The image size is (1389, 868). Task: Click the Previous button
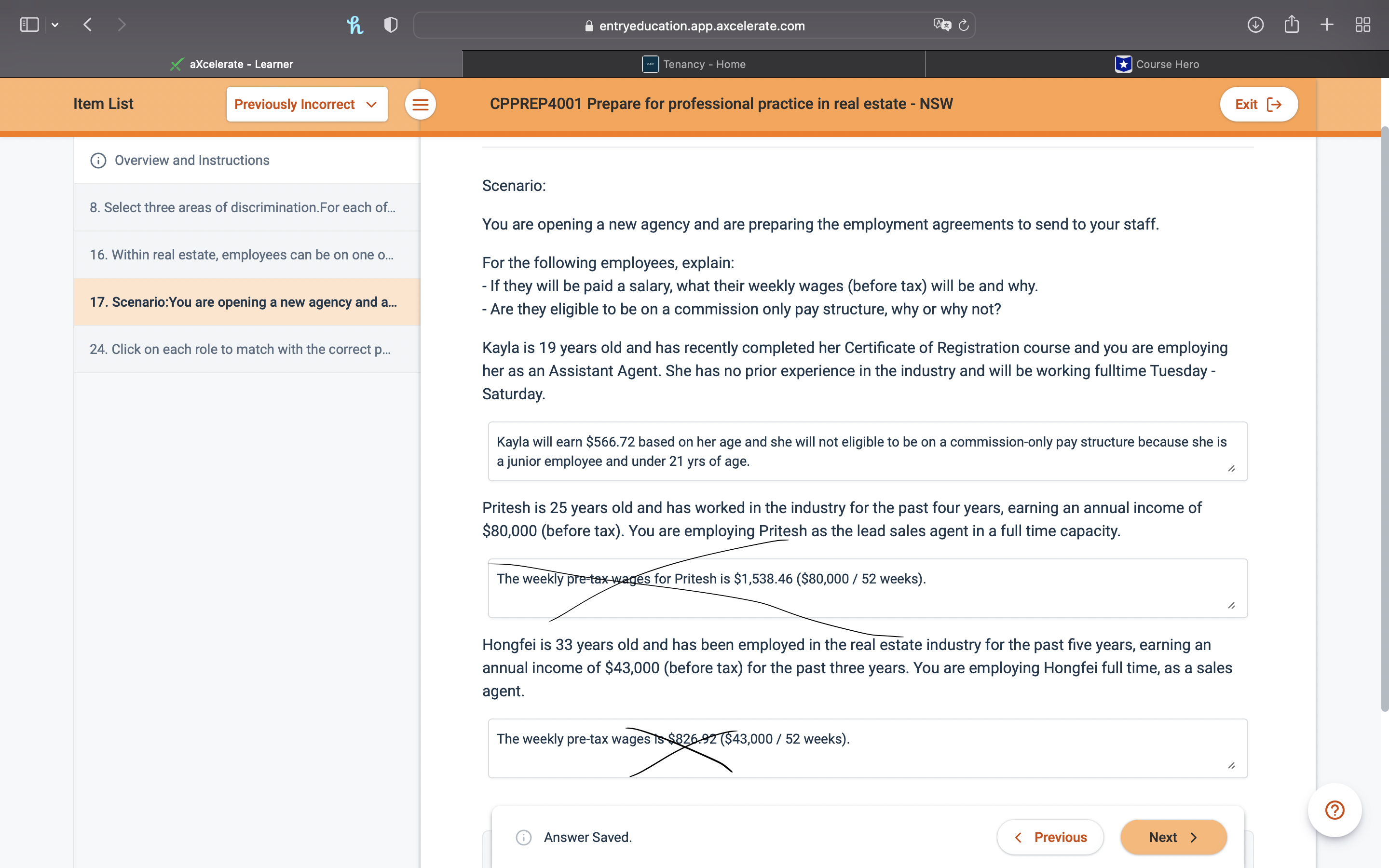(x=1050, y=837)
